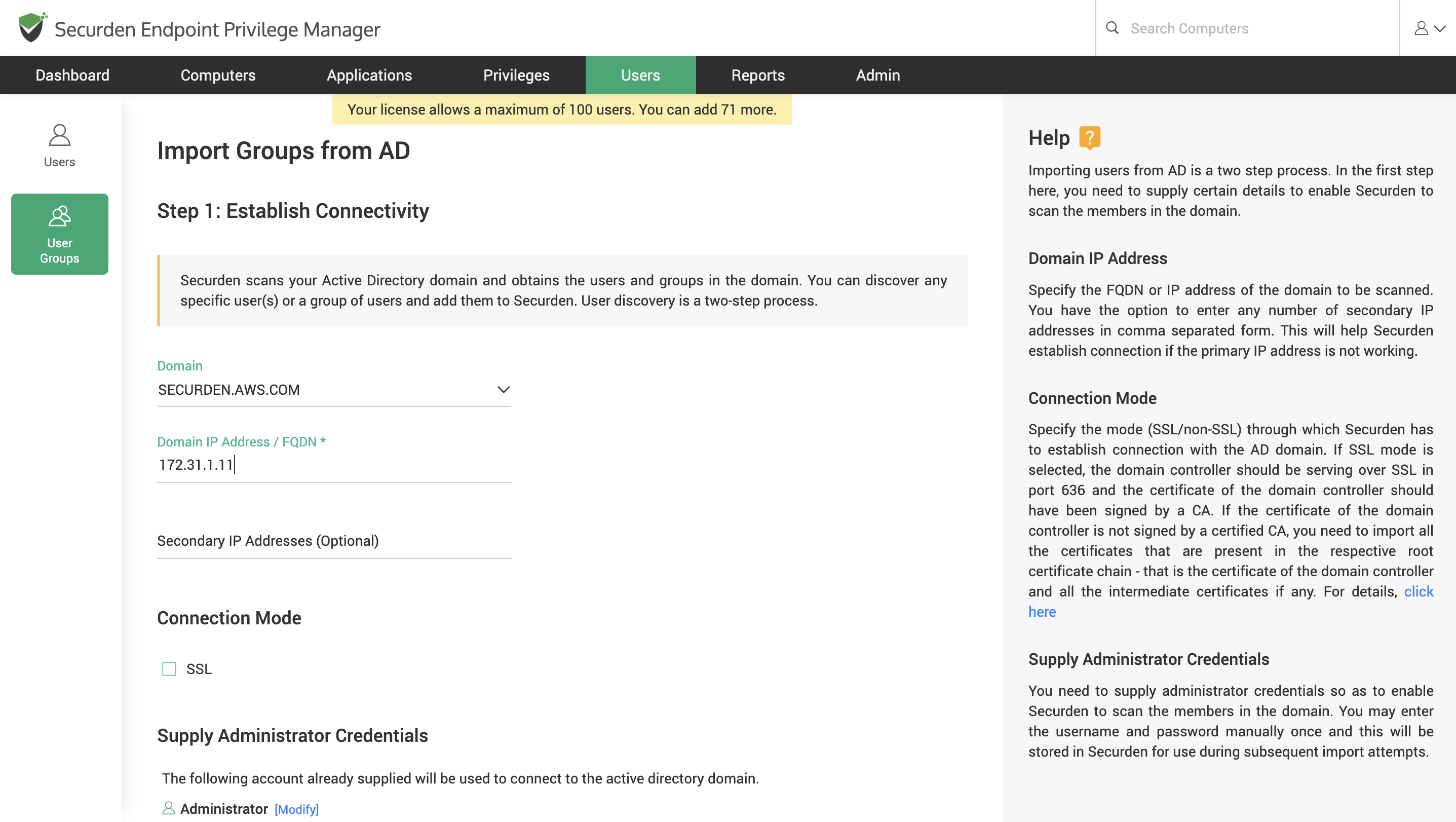Image resolution: width=1456 pixels, height=822 pixels.
Task: Click the 'Connection Mode' form heading
Action: coord(229,618)
